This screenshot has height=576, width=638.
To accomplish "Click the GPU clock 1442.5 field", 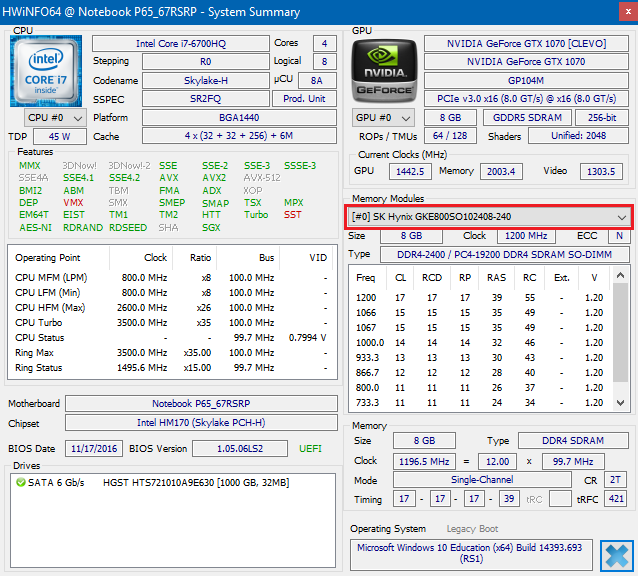I will tap(410, 172).
